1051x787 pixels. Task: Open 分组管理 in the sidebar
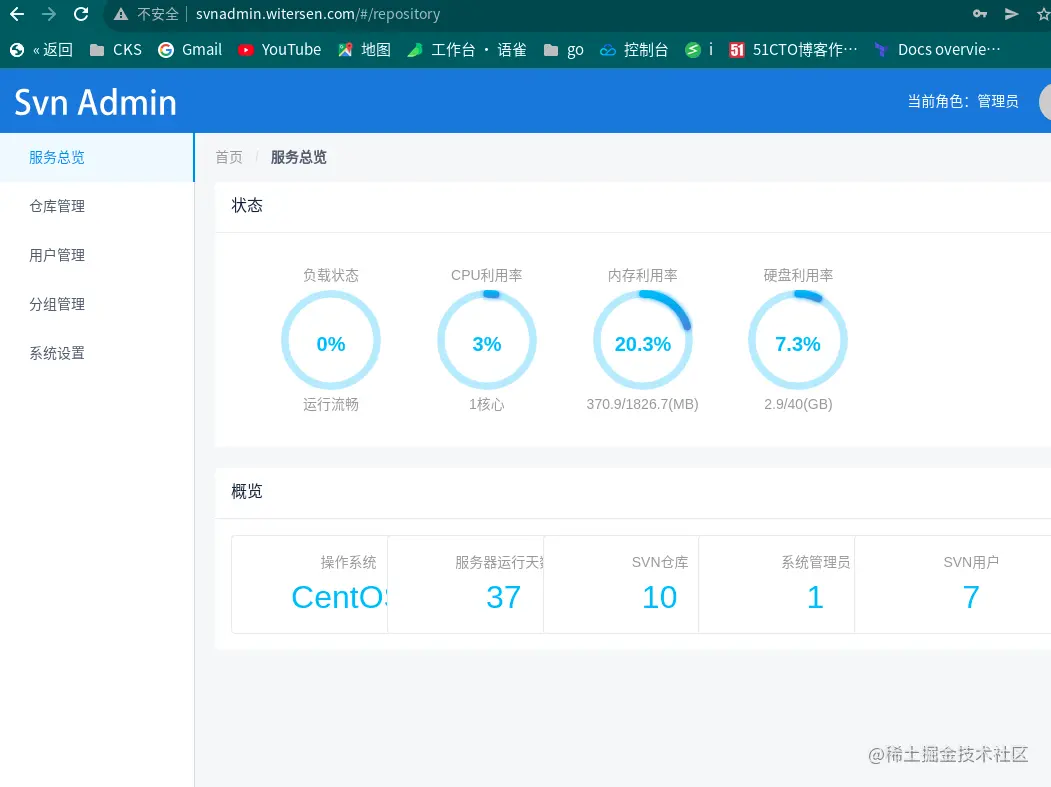pos(97,304)
